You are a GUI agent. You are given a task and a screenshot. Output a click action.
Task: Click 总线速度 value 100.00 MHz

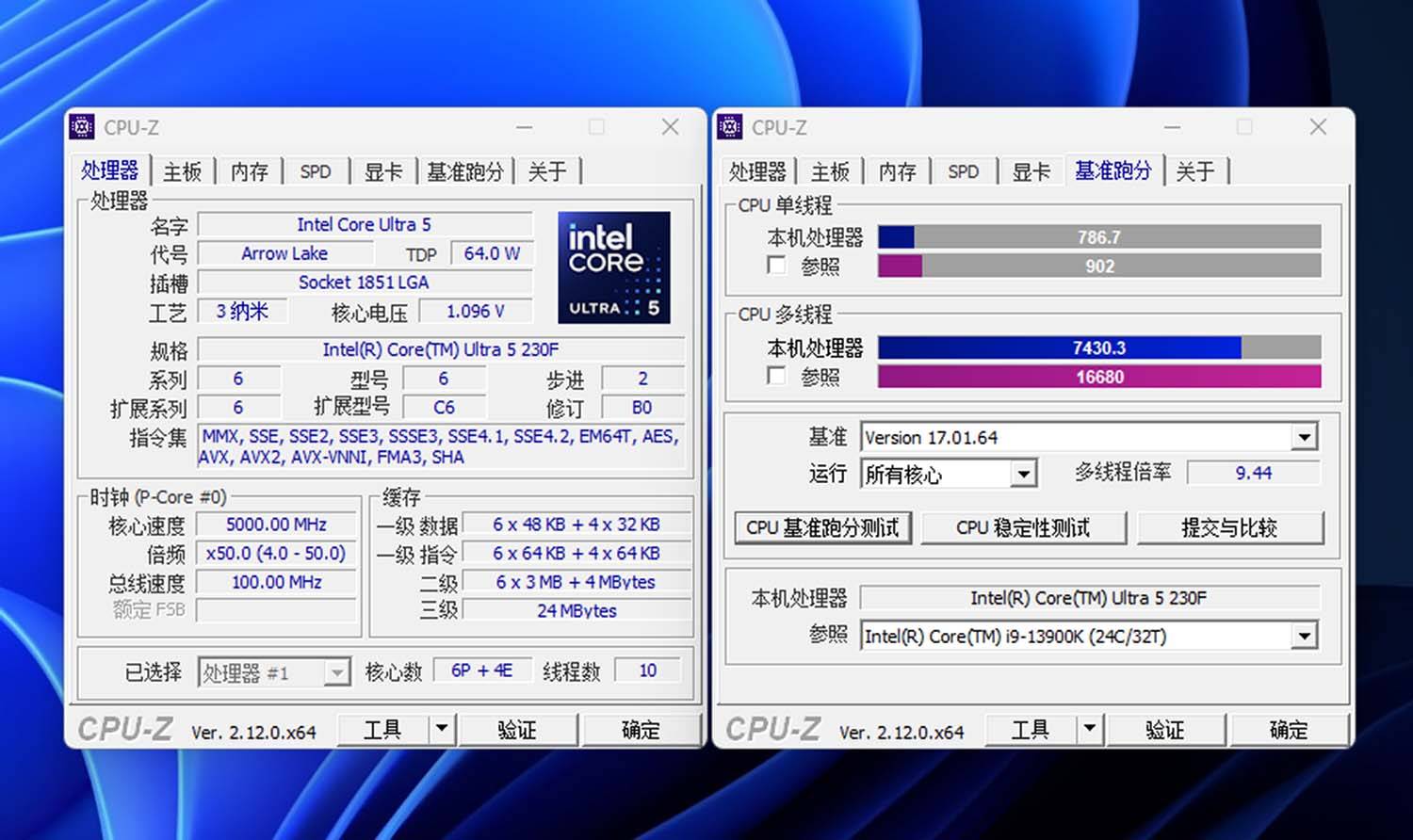point(277,582)
